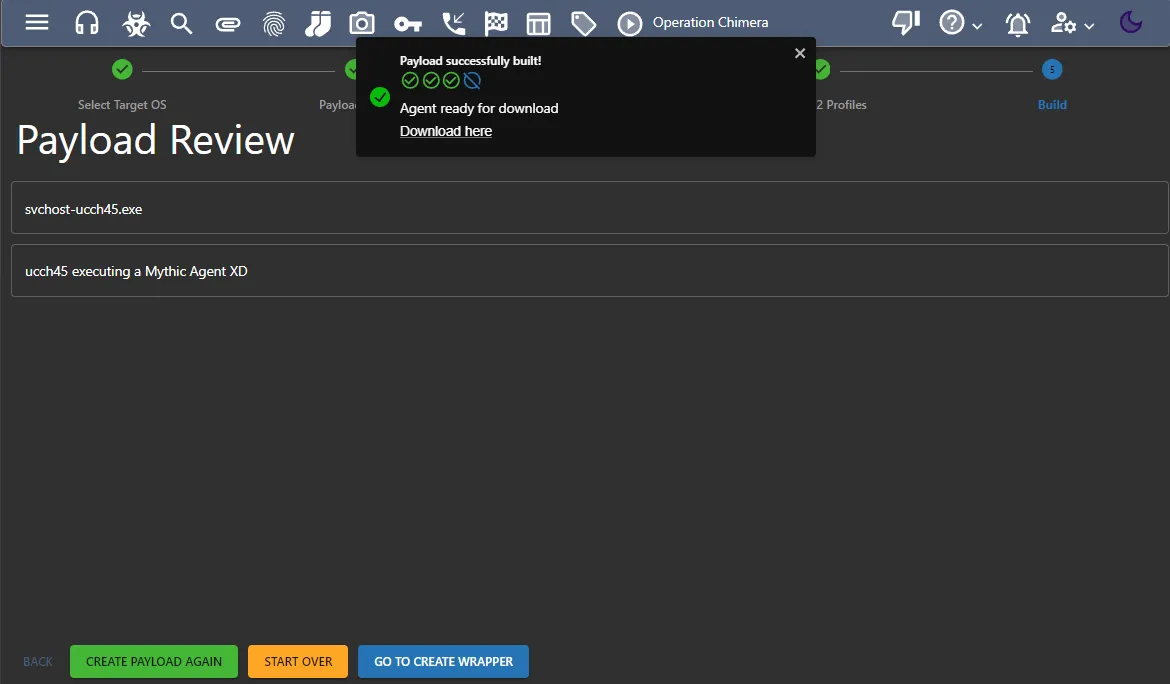Click the headphones active callbacks icon
This screenshot has width=1170, height=684.
[87, 23]
